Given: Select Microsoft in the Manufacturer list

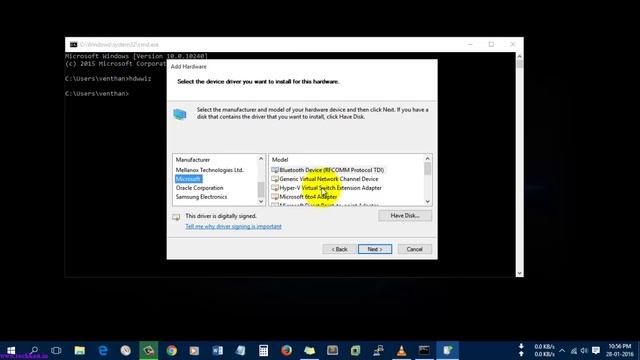Looking at the screenshot, I should click(188, 179).
